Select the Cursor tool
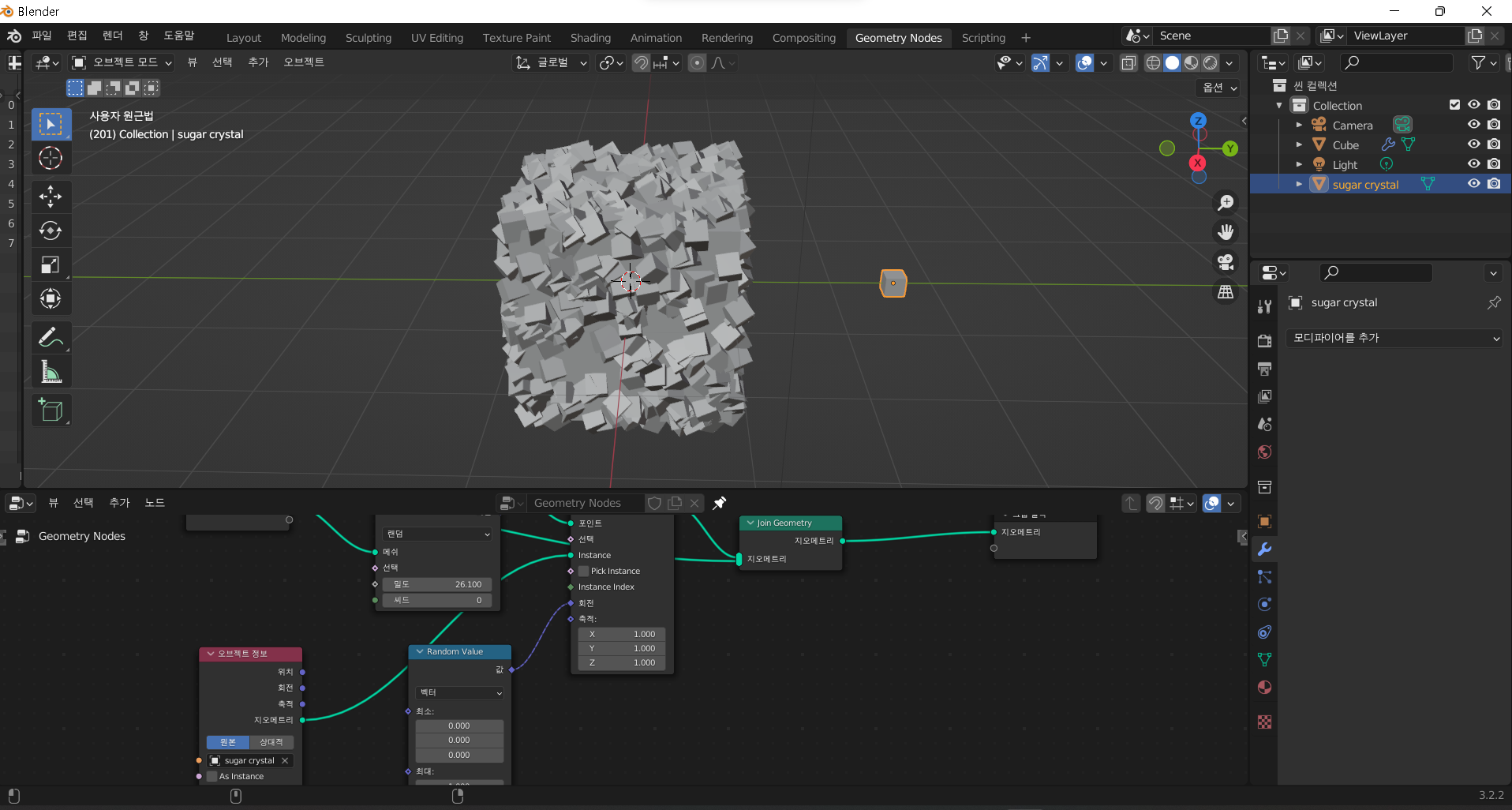Screen dimensions: 1512x810 [x=51, y=159]
